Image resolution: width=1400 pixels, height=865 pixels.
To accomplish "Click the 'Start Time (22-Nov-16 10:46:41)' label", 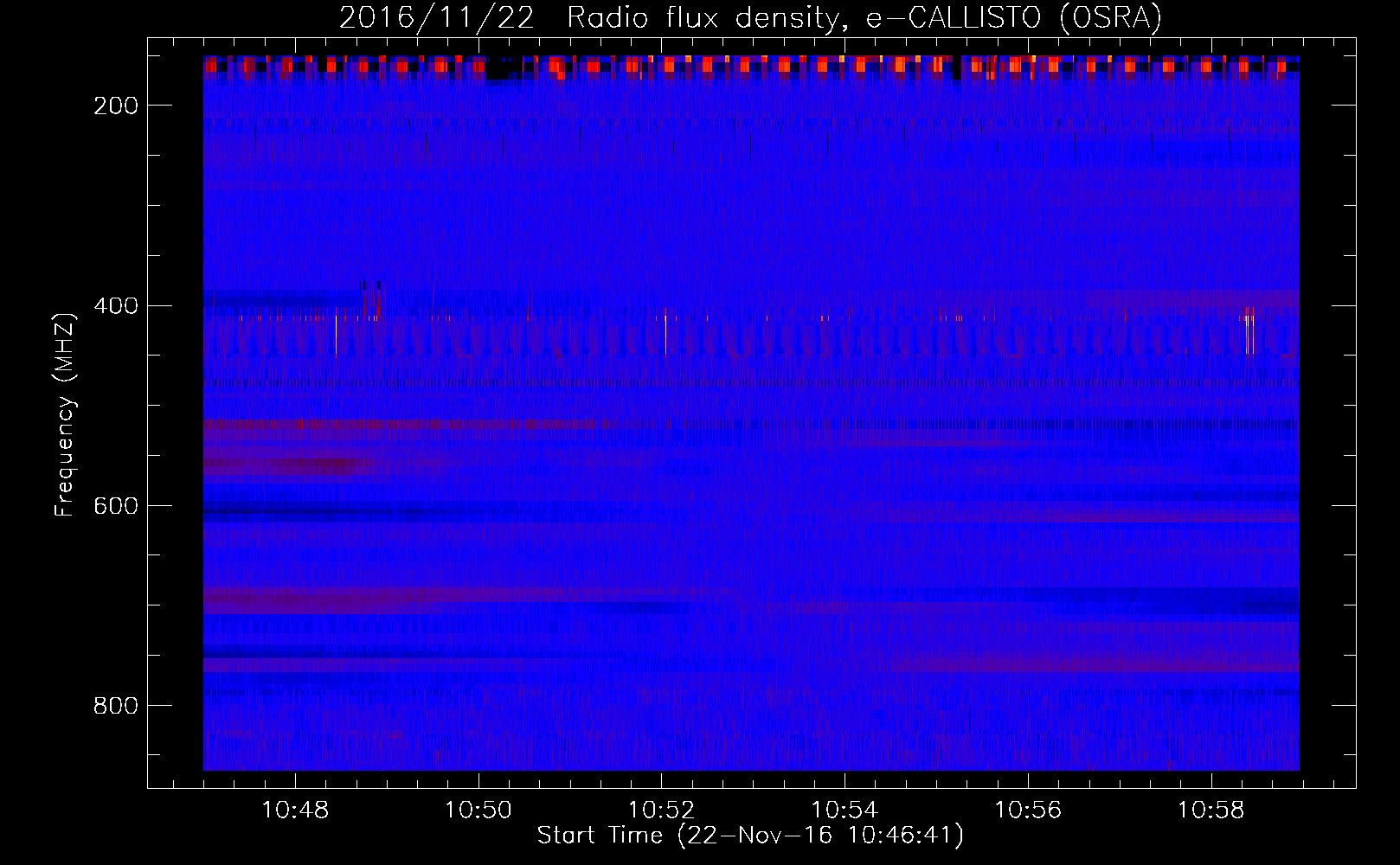I will (x=750, y=836).
